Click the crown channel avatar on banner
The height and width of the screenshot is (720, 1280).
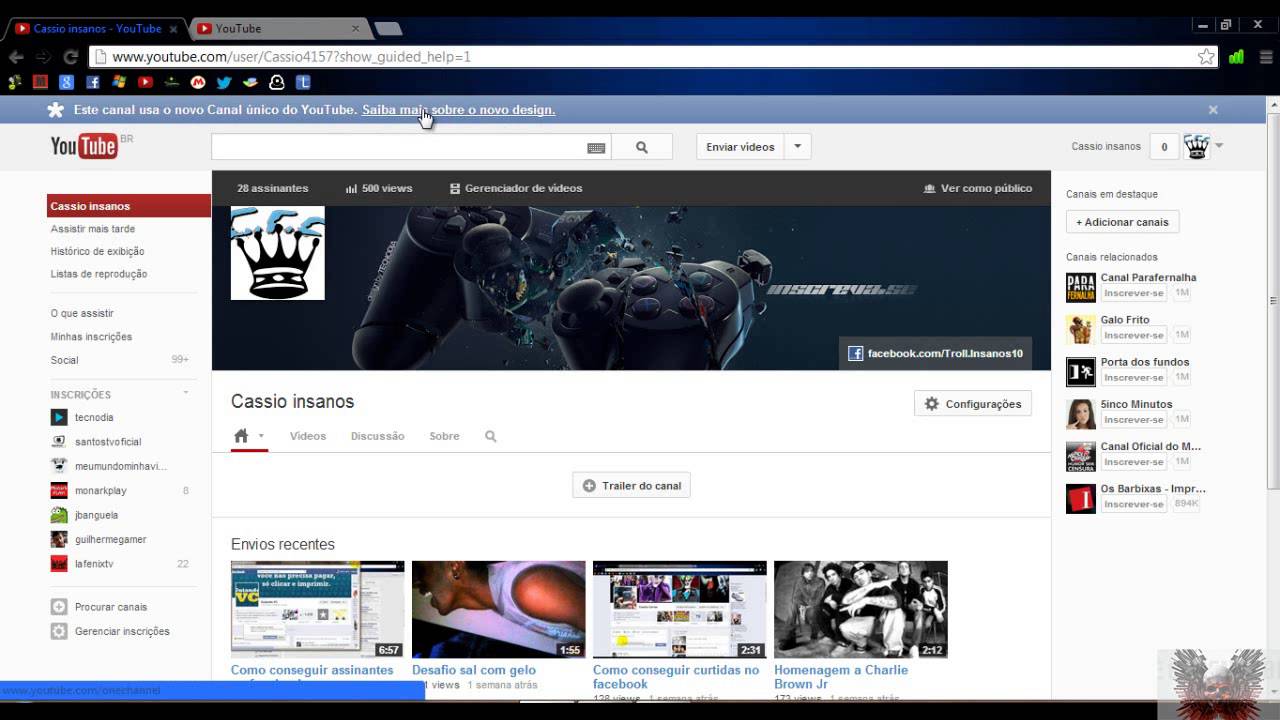tap(278, 253)
